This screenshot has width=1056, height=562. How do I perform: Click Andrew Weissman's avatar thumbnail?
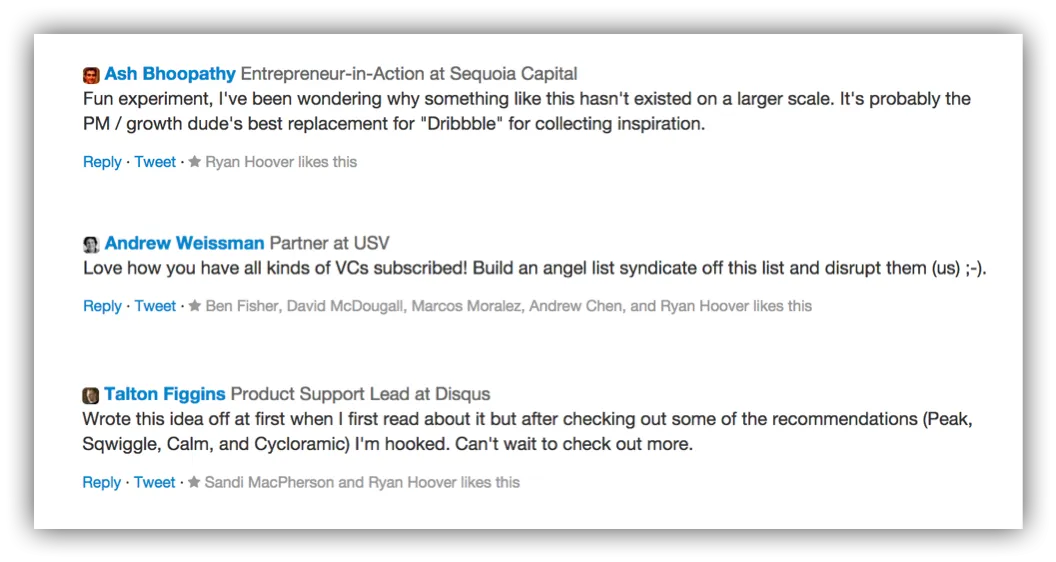pos(91,244)
